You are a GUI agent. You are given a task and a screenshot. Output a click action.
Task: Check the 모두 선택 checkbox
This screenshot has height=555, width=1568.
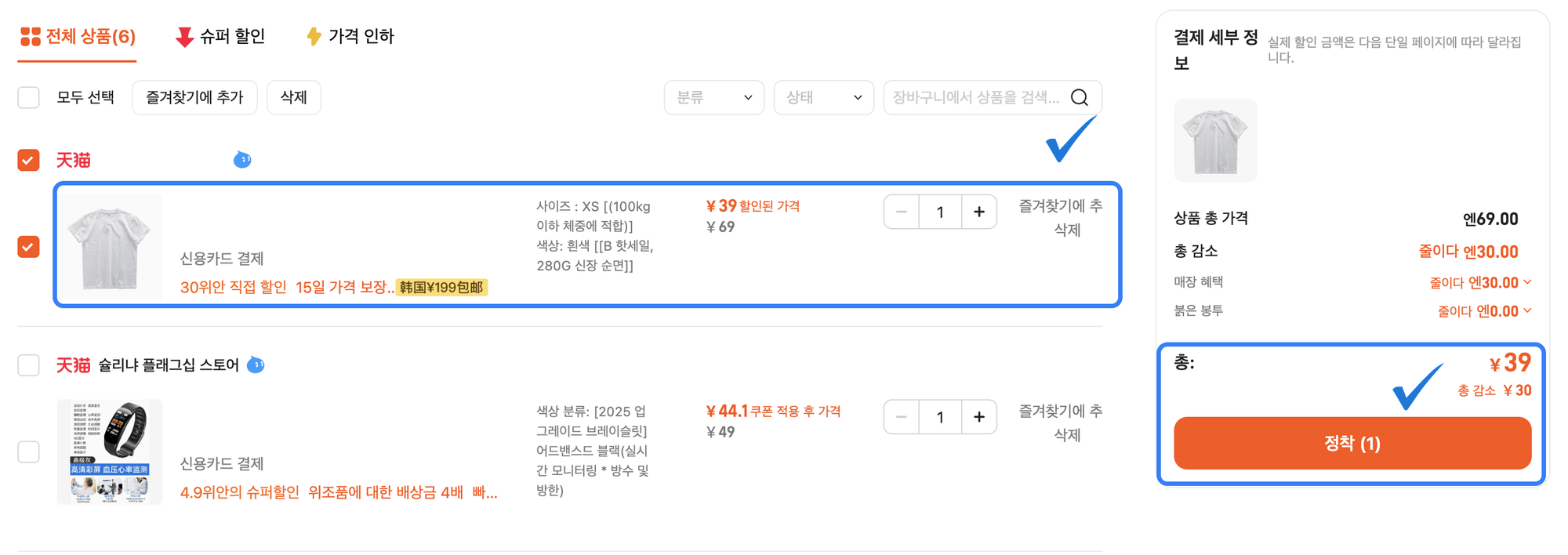(28, 97)
